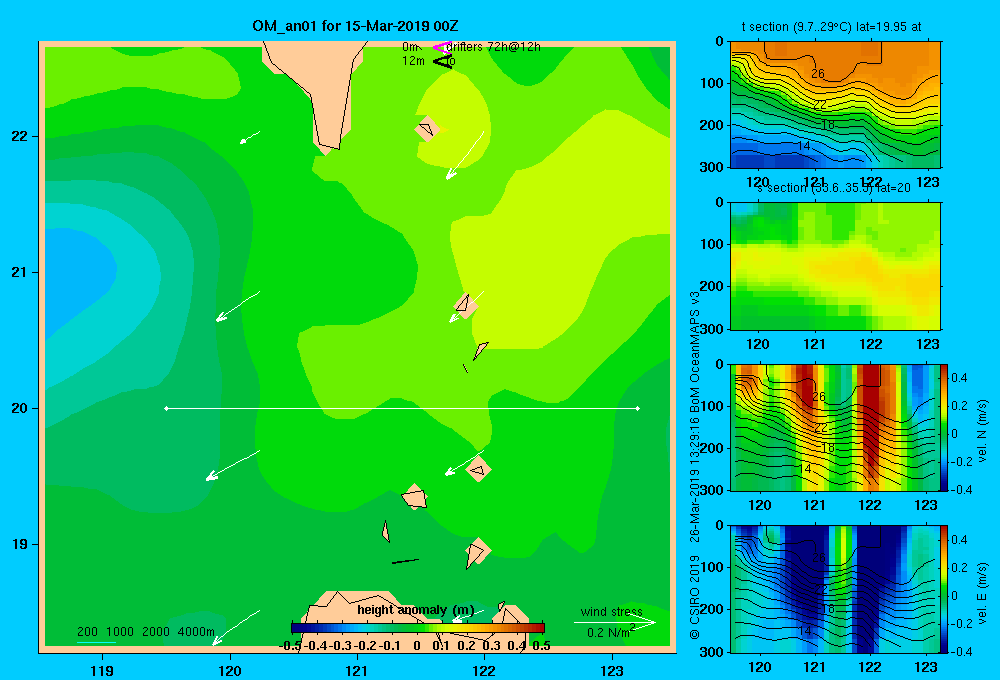
Task: Click the green depth contour sample under '200'
Action: (x=96, y=642)
